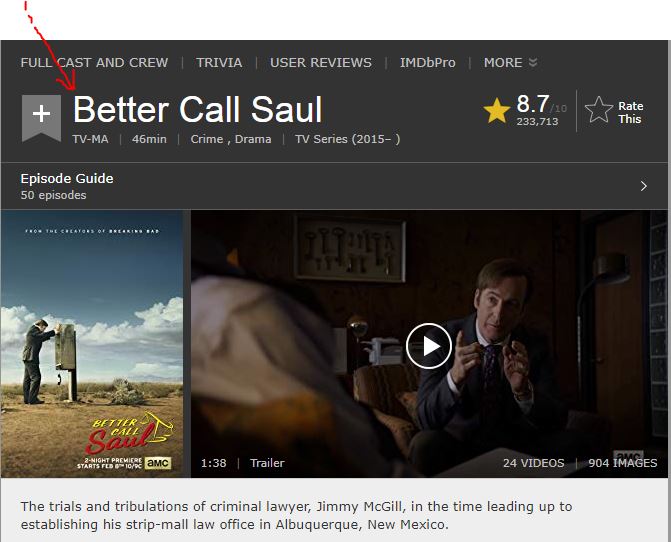Go to the TRIVIA section

tap(219, 62)
